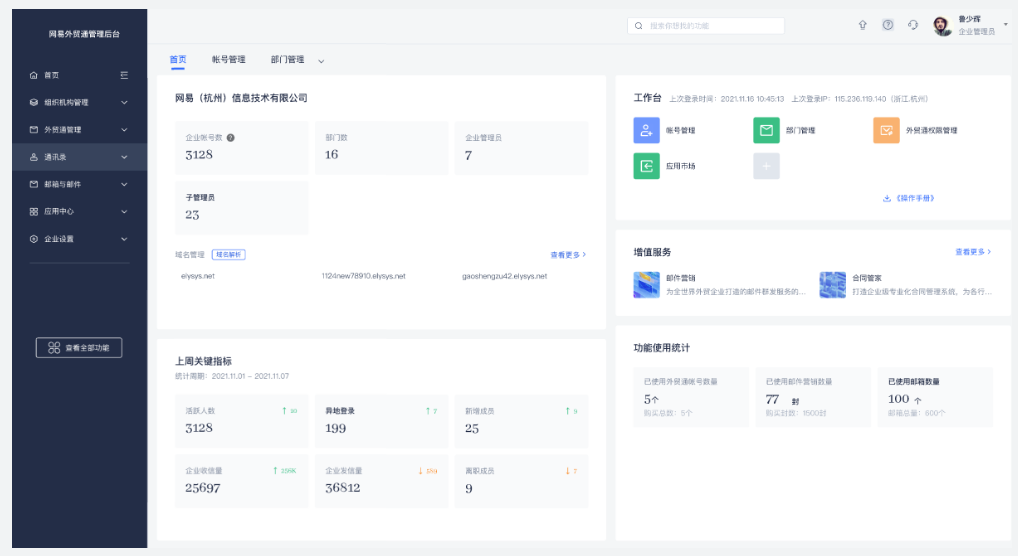The image size is (1018, 556).
Task: Click the 邮箱与邮件 mail icon in sidebar
Action: pyautogui.click(x=34, y=184)
